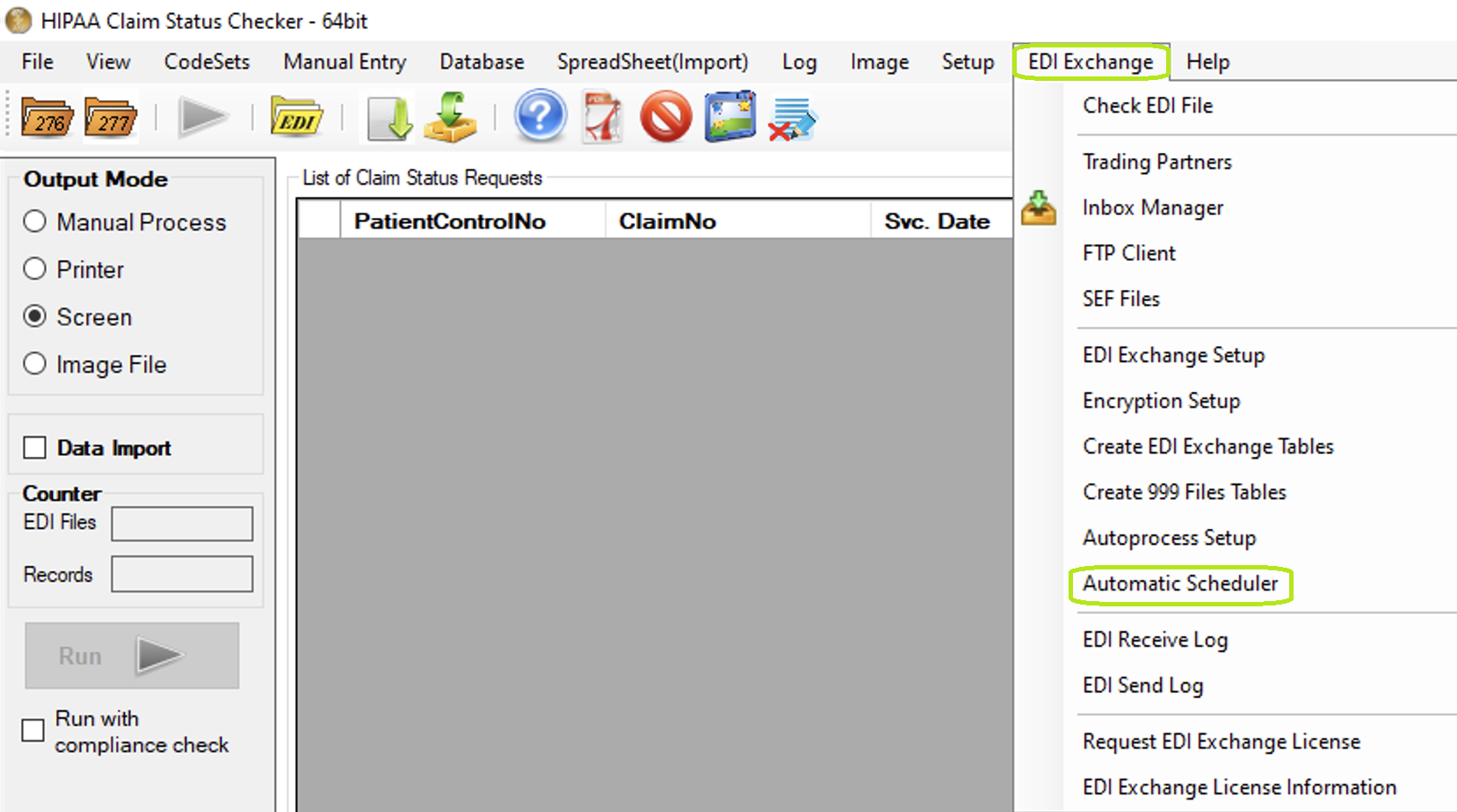
Task: Choose SEF Files menu entry
Action: (1121, 299)
